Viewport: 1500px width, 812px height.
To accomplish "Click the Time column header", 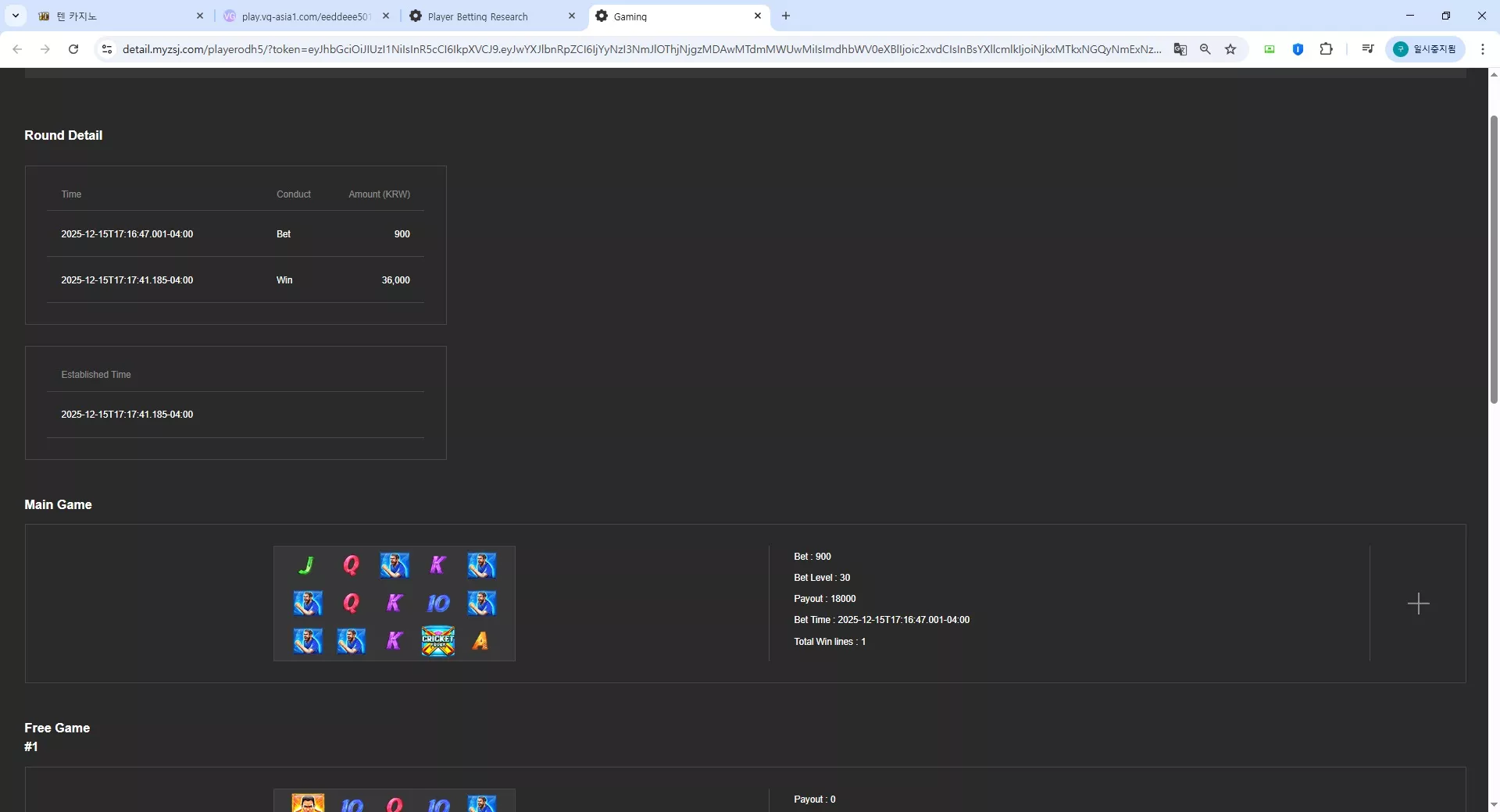I will click(x=71, y=194).
